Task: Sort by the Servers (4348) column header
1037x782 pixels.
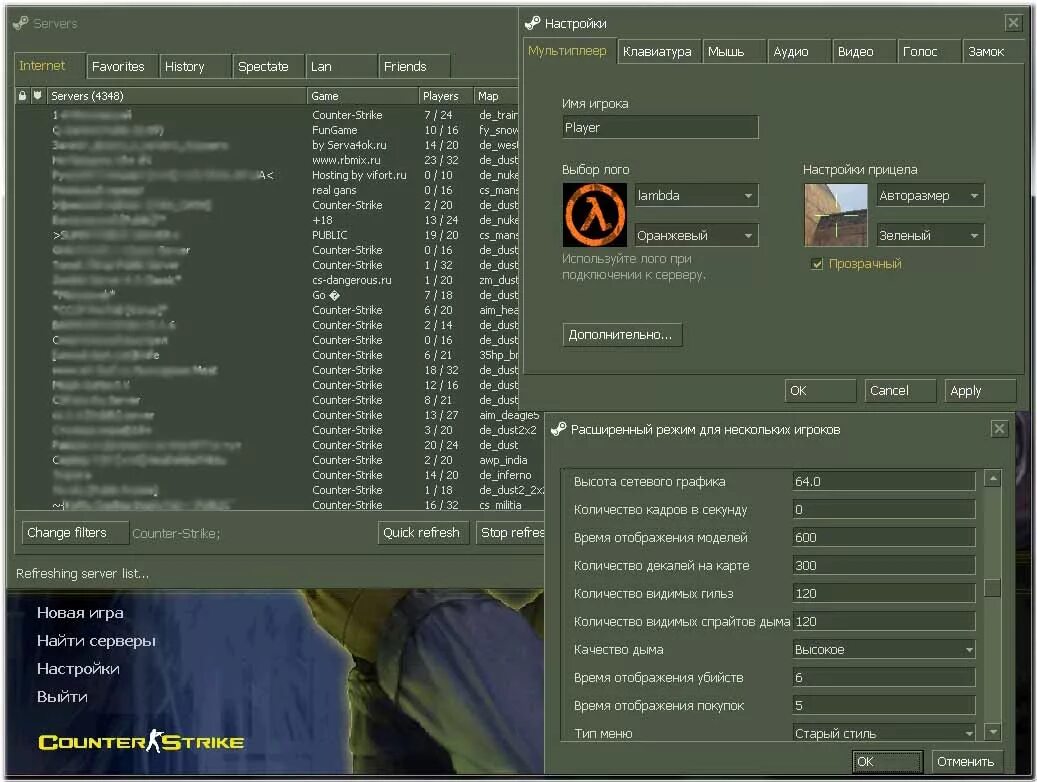Action: tap(177, 96)
